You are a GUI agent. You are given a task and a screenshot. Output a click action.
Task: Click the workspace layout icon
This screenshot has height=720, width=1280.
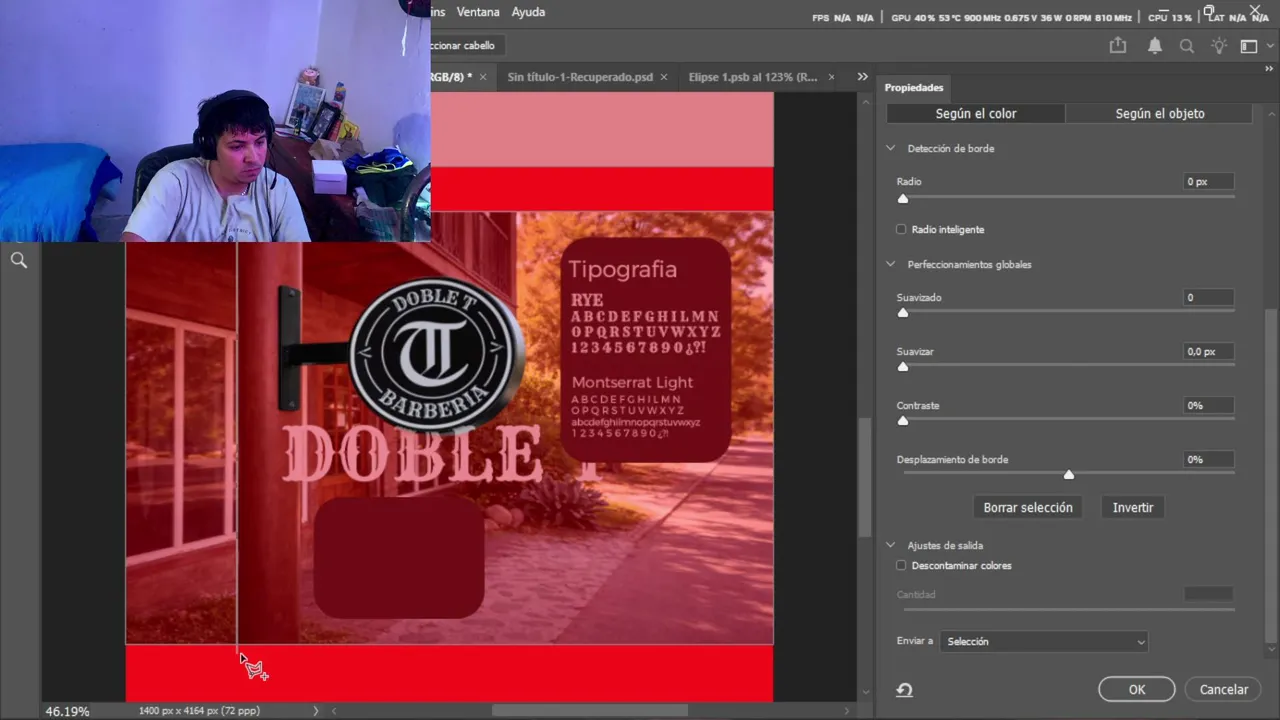[x=1248, y=46]
